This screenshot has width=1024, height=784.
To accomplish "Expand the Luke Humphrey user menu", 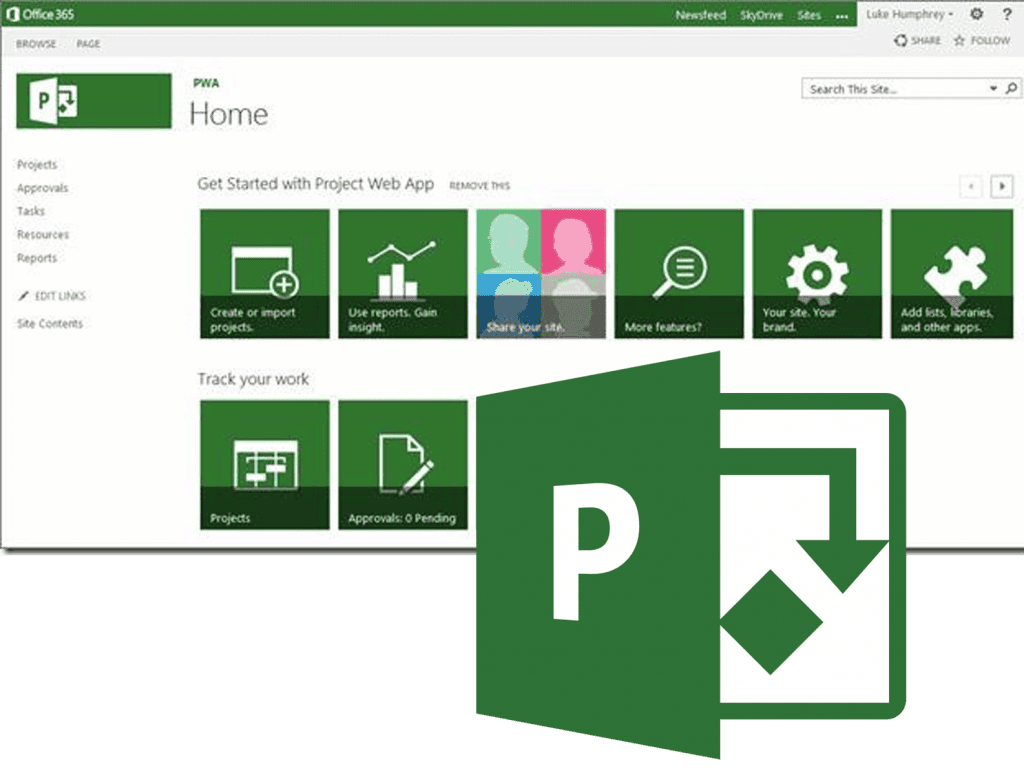I will pos(910,14).
